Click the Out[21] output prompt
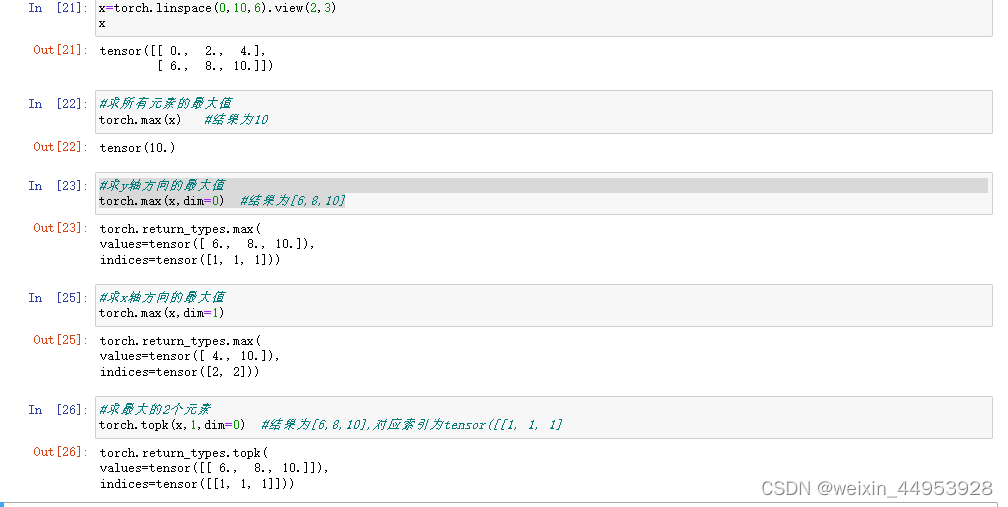This screenshot has height=507, width=1008. 60,49
